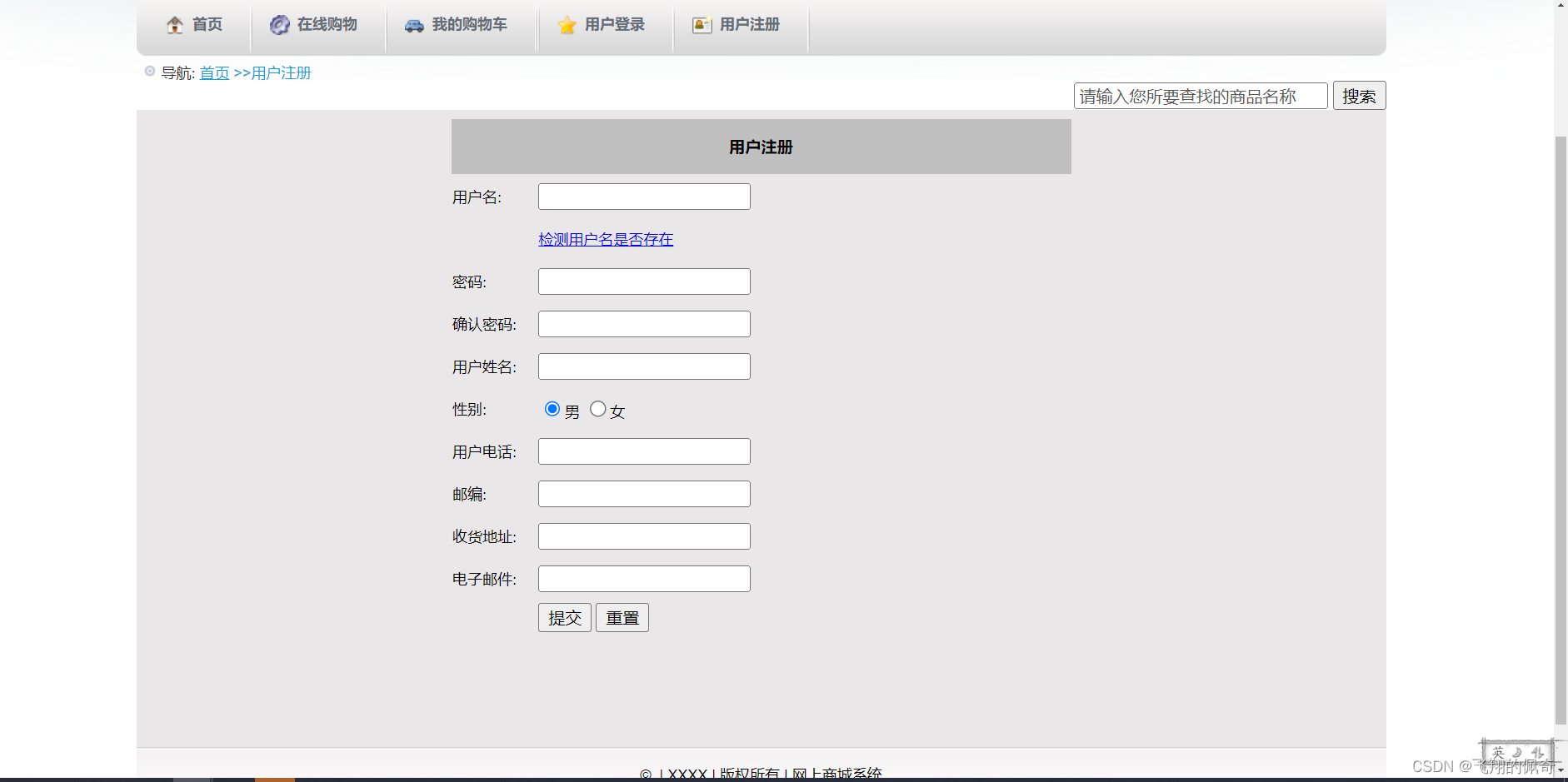Click the house icon beside 首页
Image resolution: width=1568 pixels, height=782 pixels.
click(x=175, y=24)
